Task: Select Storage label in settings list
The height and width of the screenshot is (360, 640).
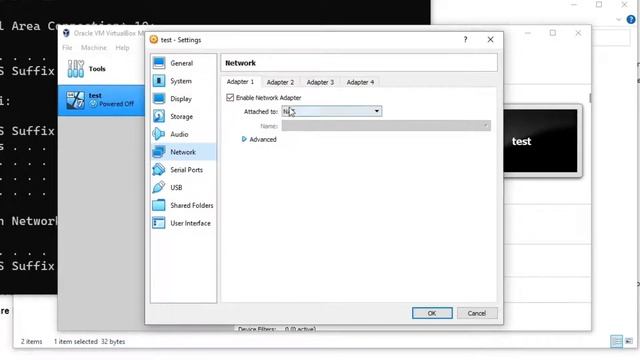Action: pos(182,116)
